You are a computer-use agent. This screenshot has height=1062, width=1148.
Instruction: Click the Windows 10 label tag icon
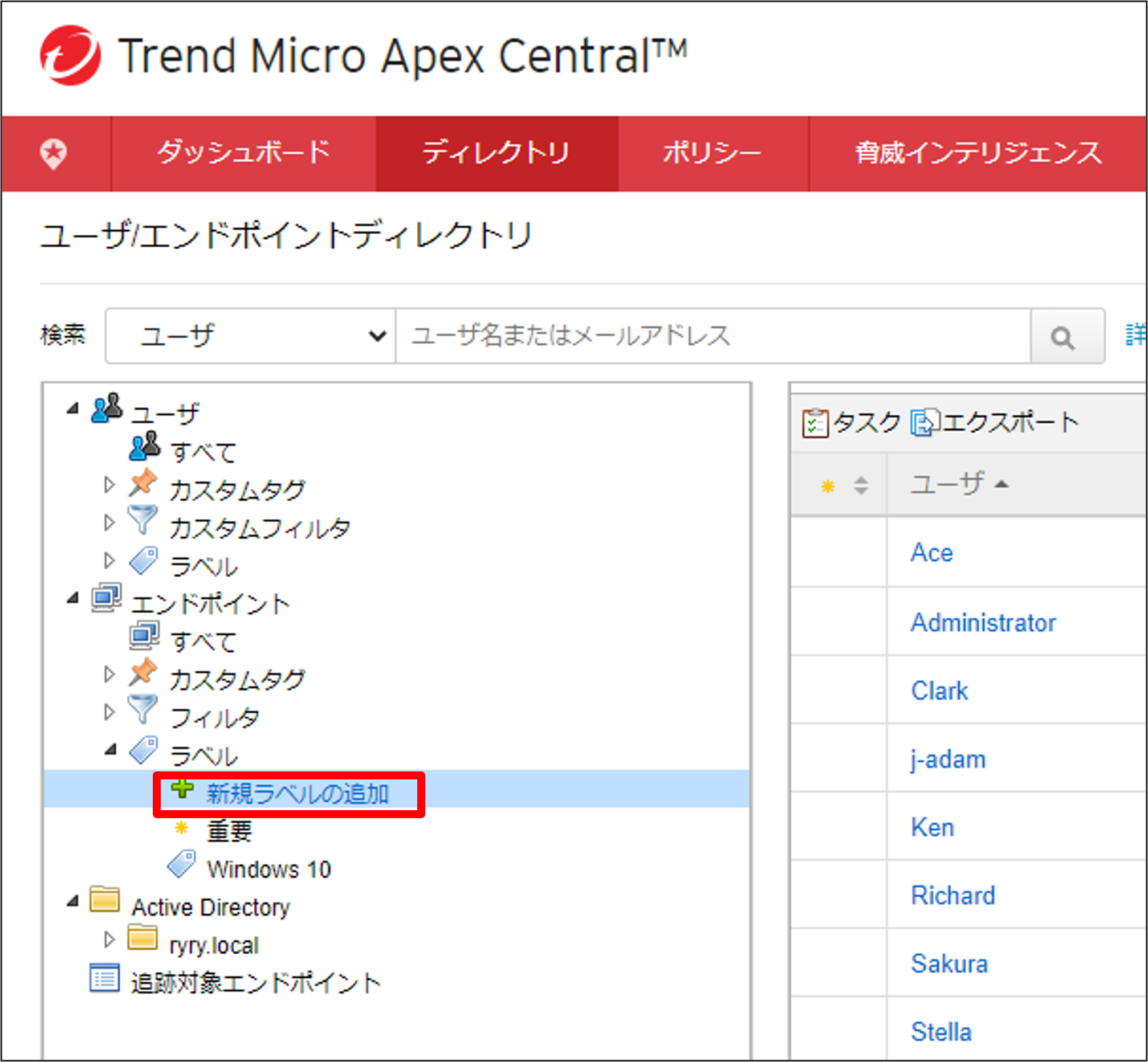click(x=182, y=865)
